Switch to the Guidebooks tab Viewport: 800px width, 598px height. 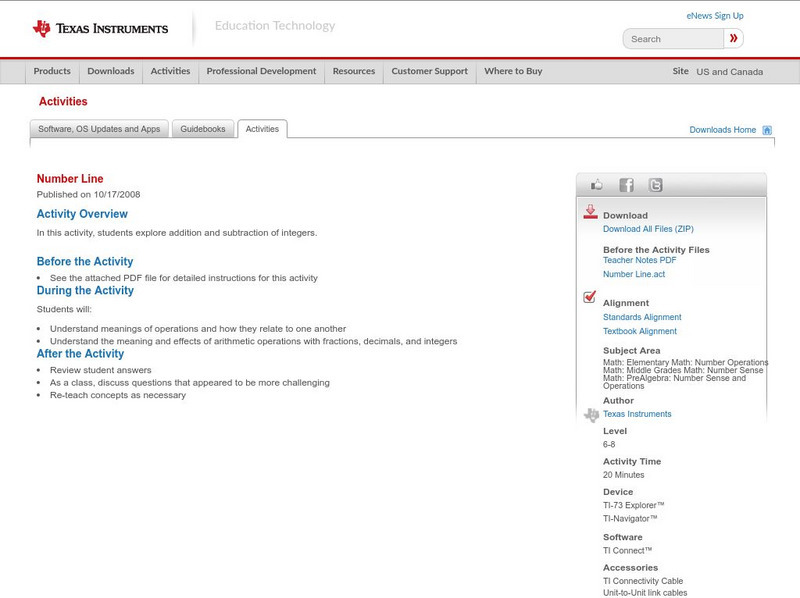pos(203,129)
